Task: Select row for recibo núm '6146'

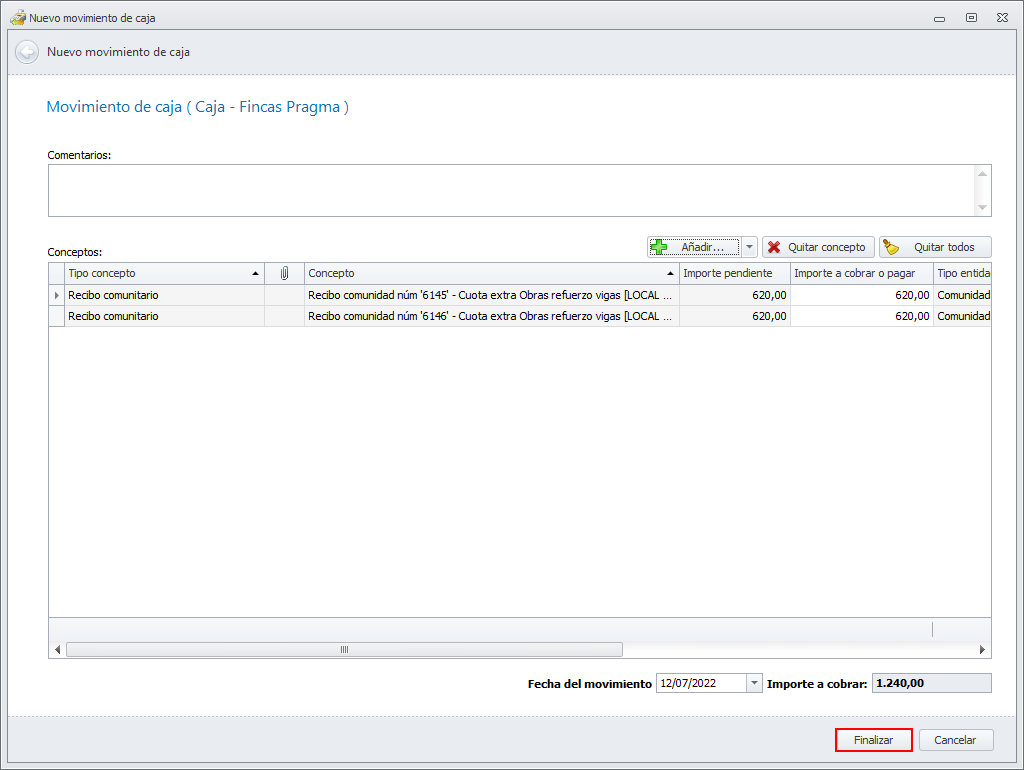Action: [520, 316]
